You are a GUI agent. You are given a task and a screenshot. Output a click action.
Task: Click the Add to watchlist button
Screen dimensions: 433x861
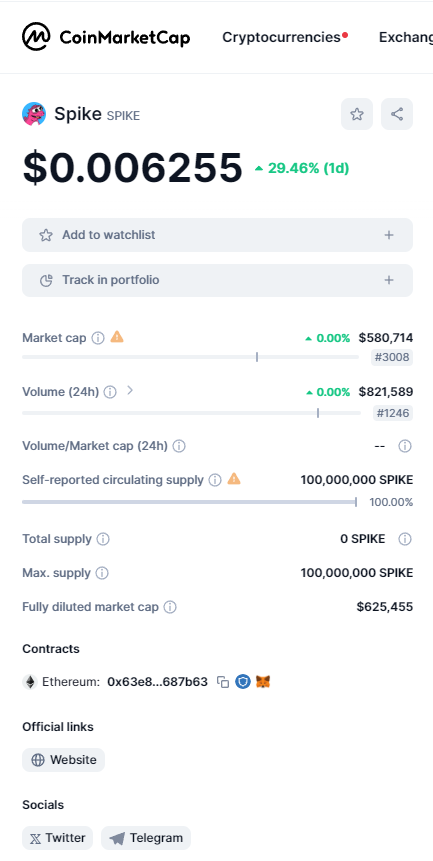(217, 235)
